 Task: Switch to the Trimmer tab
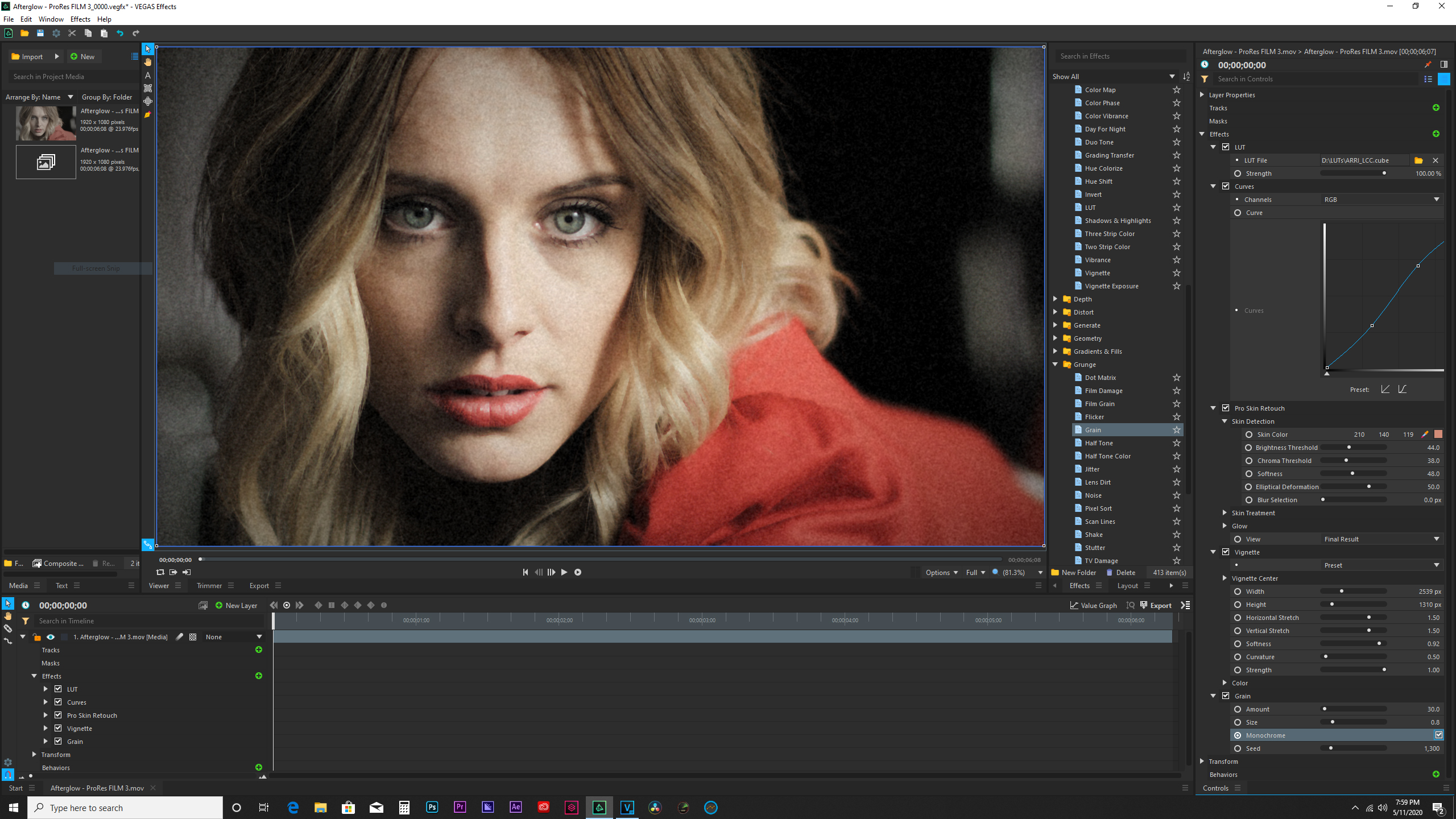tap(209, 586)
